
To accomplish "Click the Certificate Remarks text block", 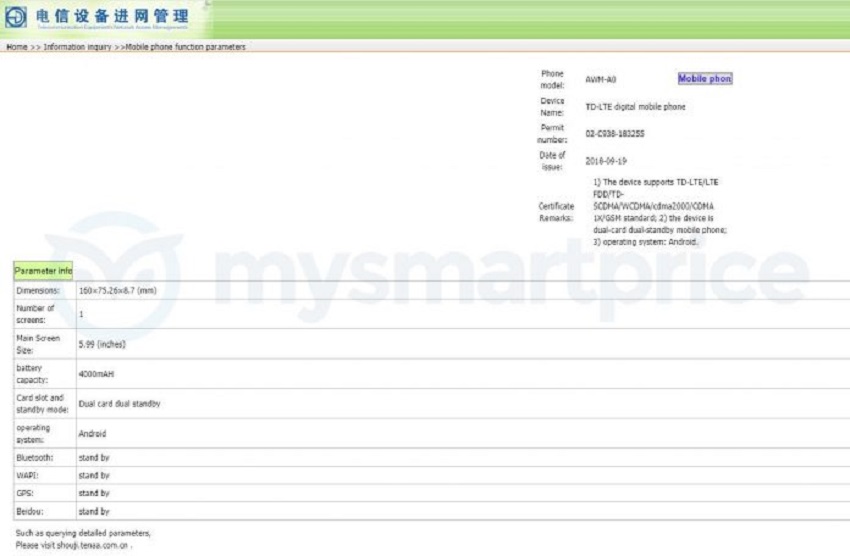I will (659, 212).
